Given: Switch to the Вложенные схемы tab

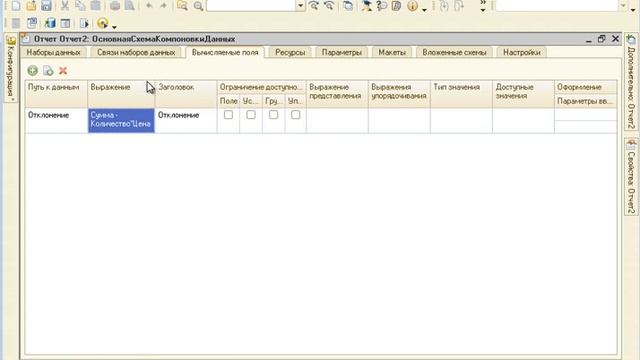Looking at the screenshot, I should pyautogui.click(x=455, y=52).
